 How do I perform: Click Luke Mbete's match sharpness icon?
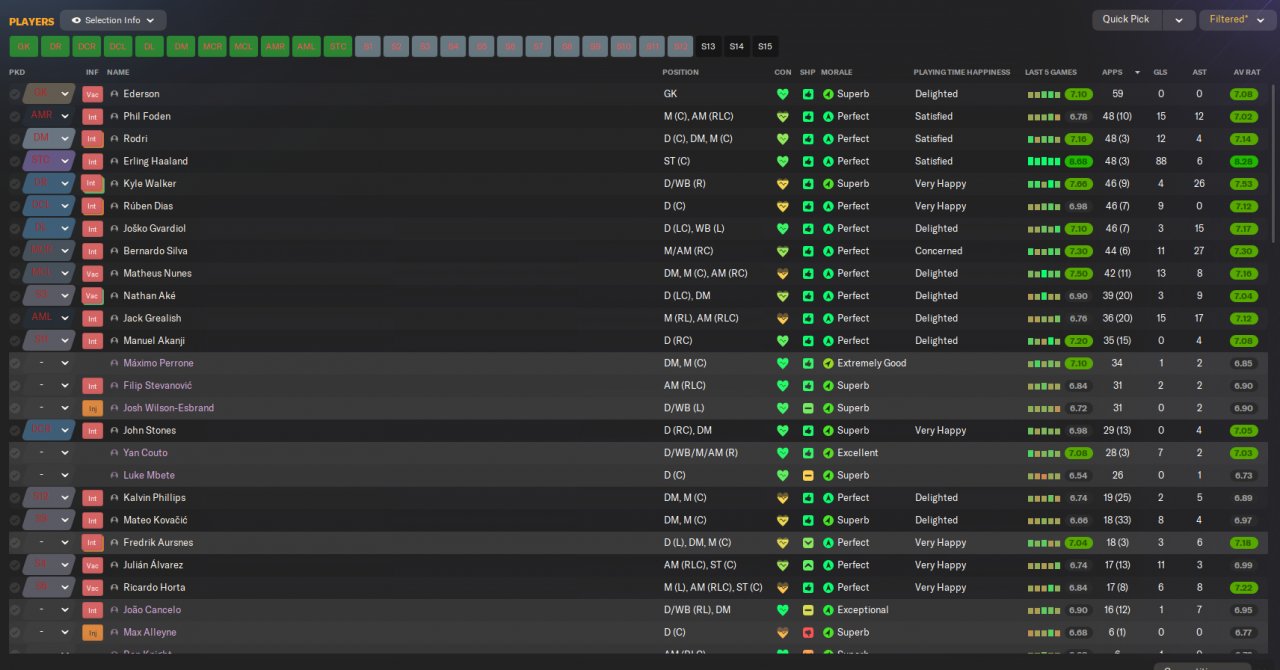(x=808, y=475)
